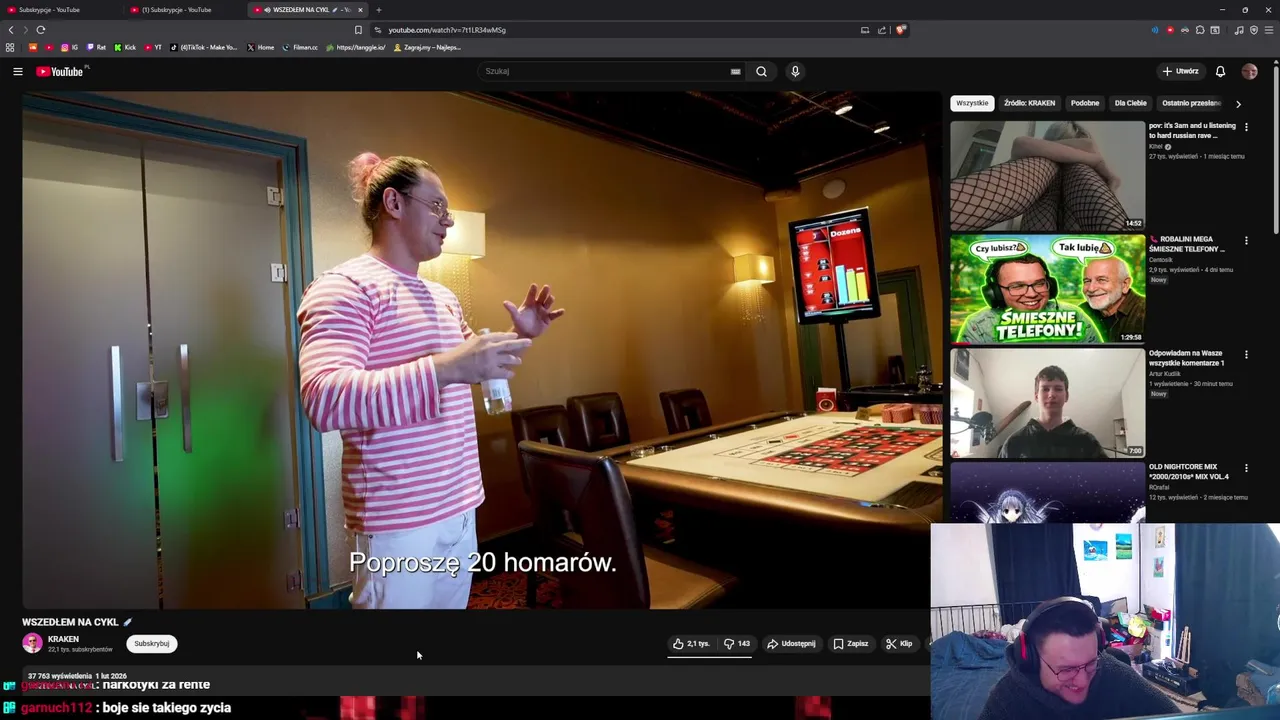Open the browser main menu icon
The image size is (1280, 720).
tap(1269, 30)
